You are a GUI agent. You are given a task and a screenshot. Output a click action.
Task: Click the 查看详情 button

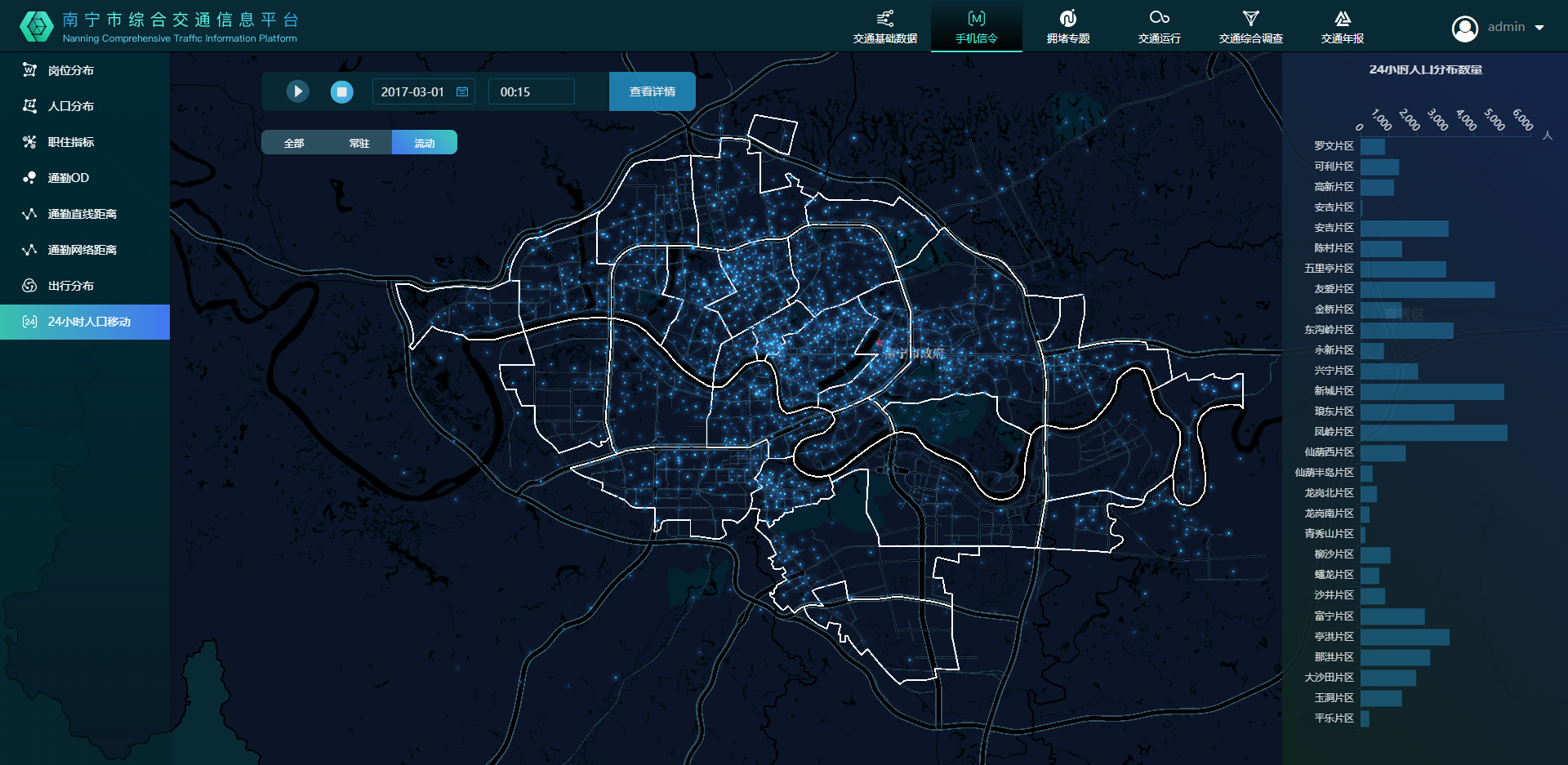(652, 91)
